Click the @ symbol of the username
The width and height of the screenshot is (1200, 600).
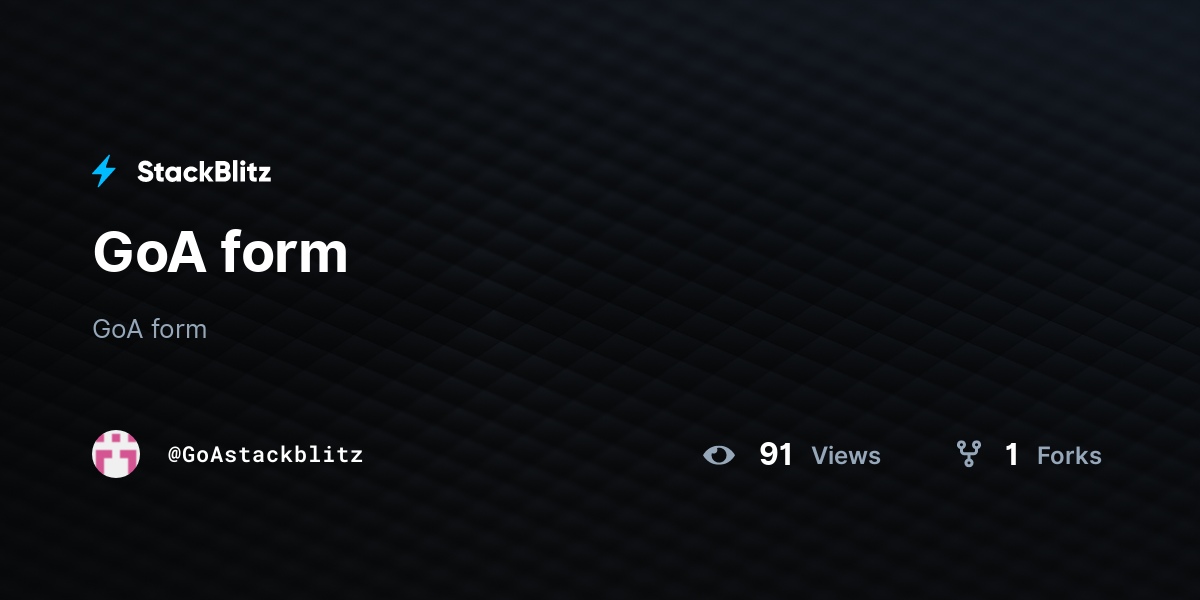click(174, 455)
